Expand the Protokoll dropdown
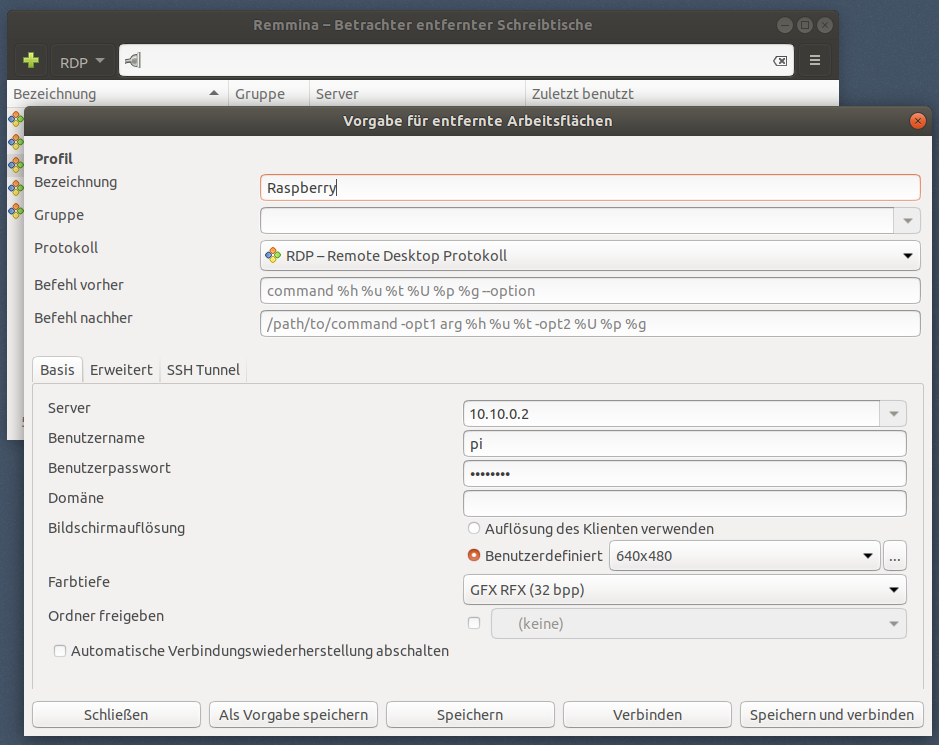Image resolution: width=939 pixels, height=745 pixels. [590, 256]
